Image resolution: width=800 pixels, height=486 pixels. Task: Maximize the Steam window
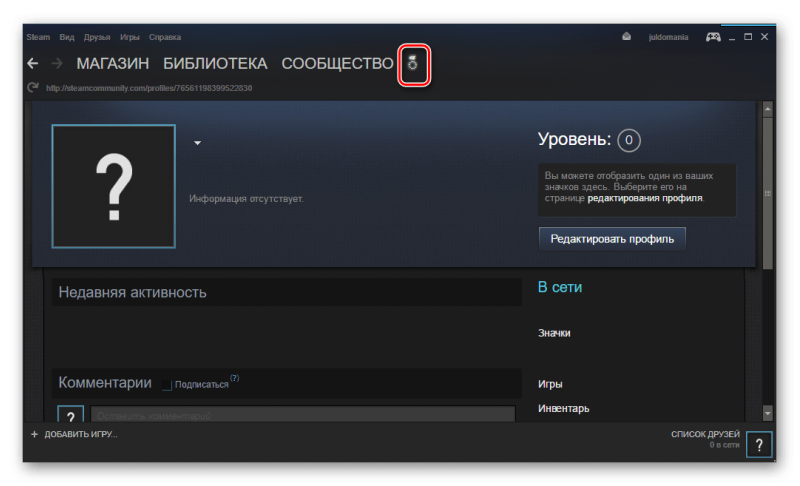pyautogui.click(x=747, y=37)
